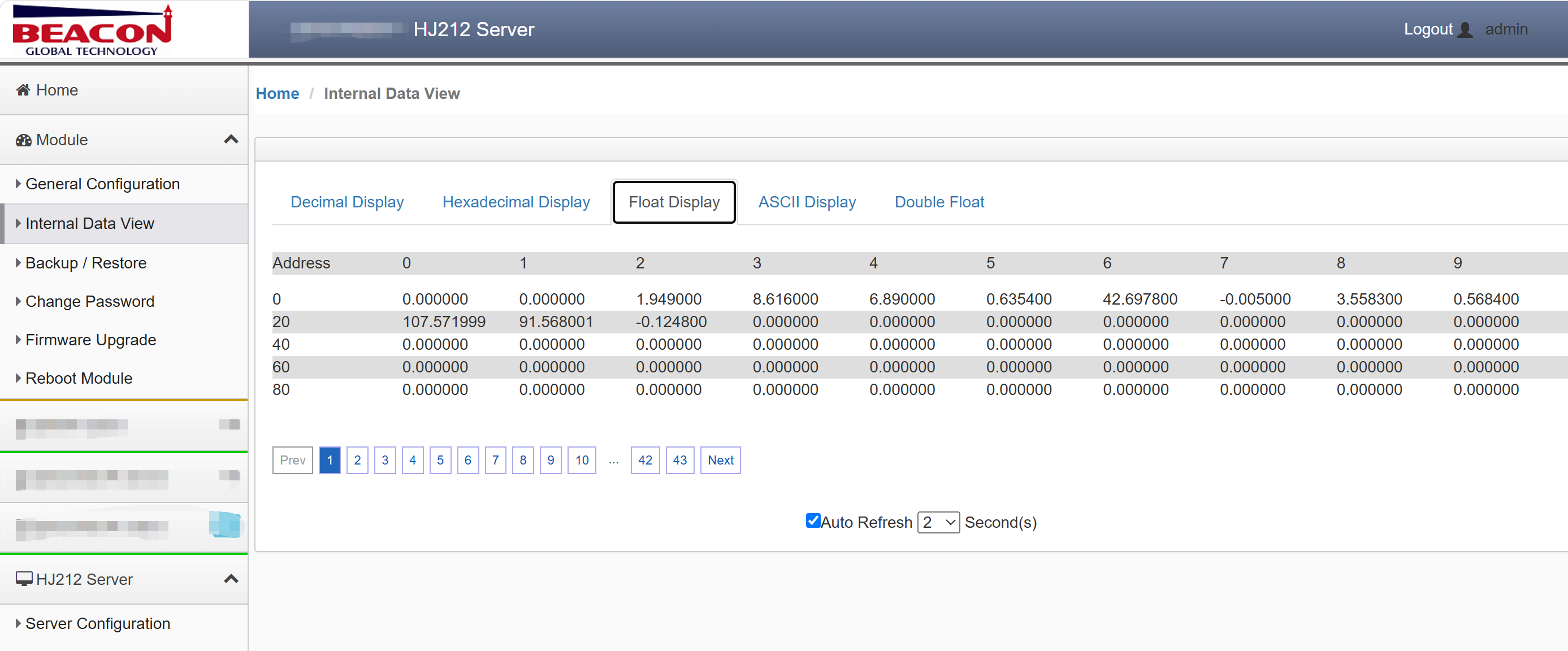The width and height of the screenshot is (1568, 651).
Task: Open the refresh seconds dropdown
Action: point(938,522)
